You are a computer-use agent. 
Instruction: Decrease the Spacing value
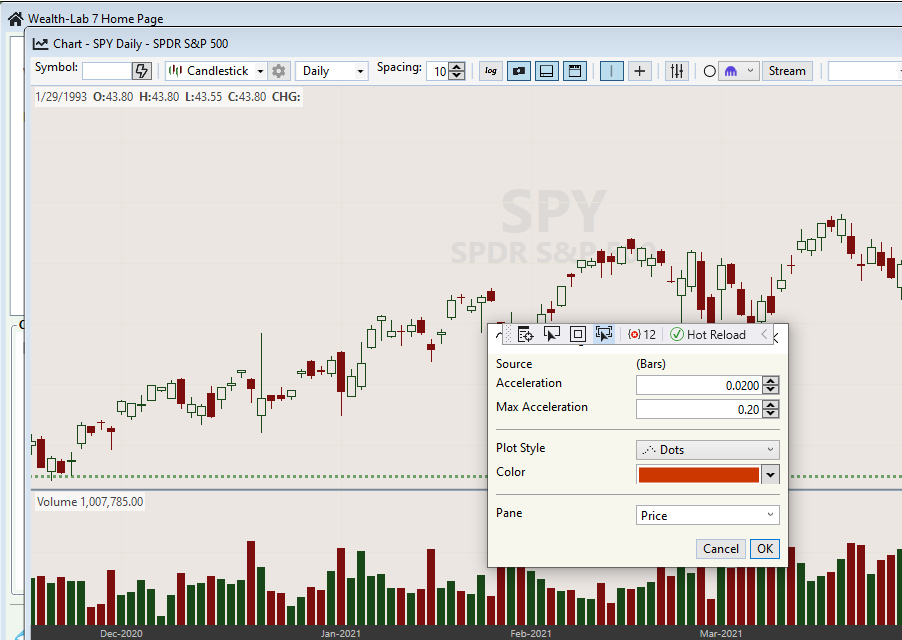tap(457, 75)
